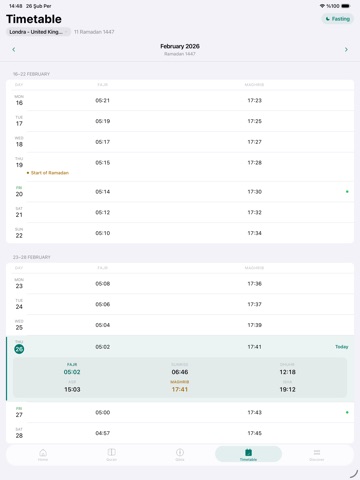
Task: Select the Saturday 28 row
Action: coord(180,433)
